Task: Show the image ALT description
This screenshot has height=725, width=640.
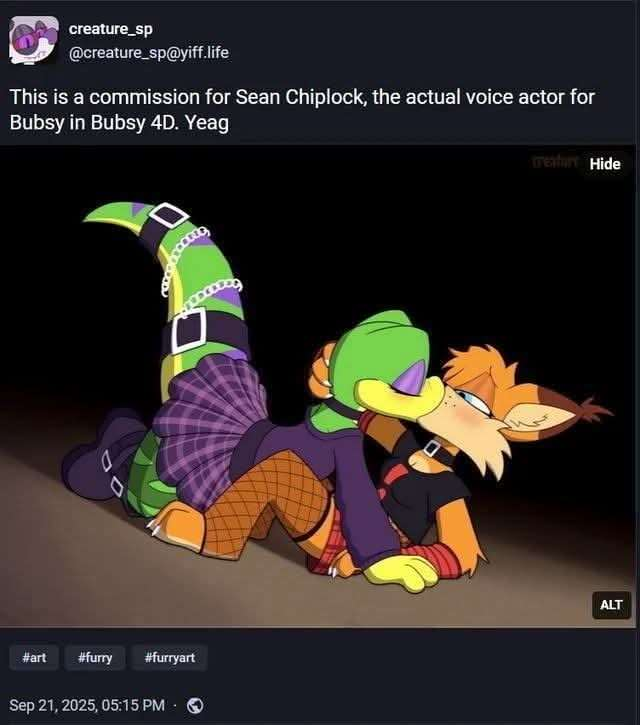Action: (611, 605)
